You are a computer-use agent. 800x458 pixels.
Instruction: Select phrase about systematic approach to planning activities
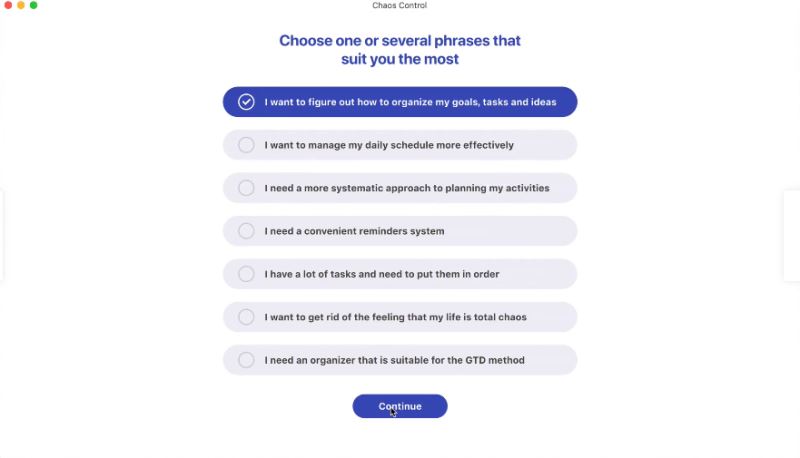pyautogui.click(x=407, y=188)
